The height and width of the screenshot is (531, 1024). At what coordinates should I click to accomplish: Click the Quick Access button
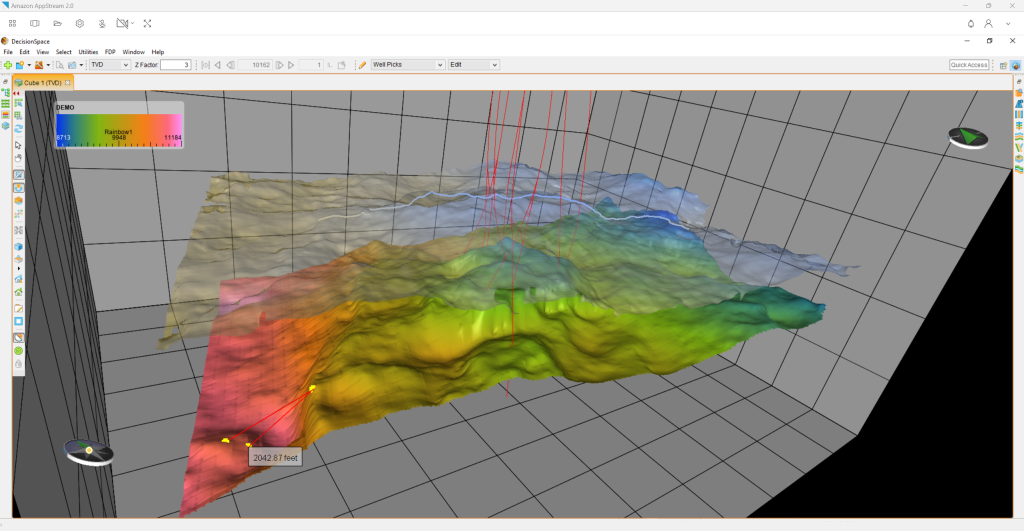969,65
